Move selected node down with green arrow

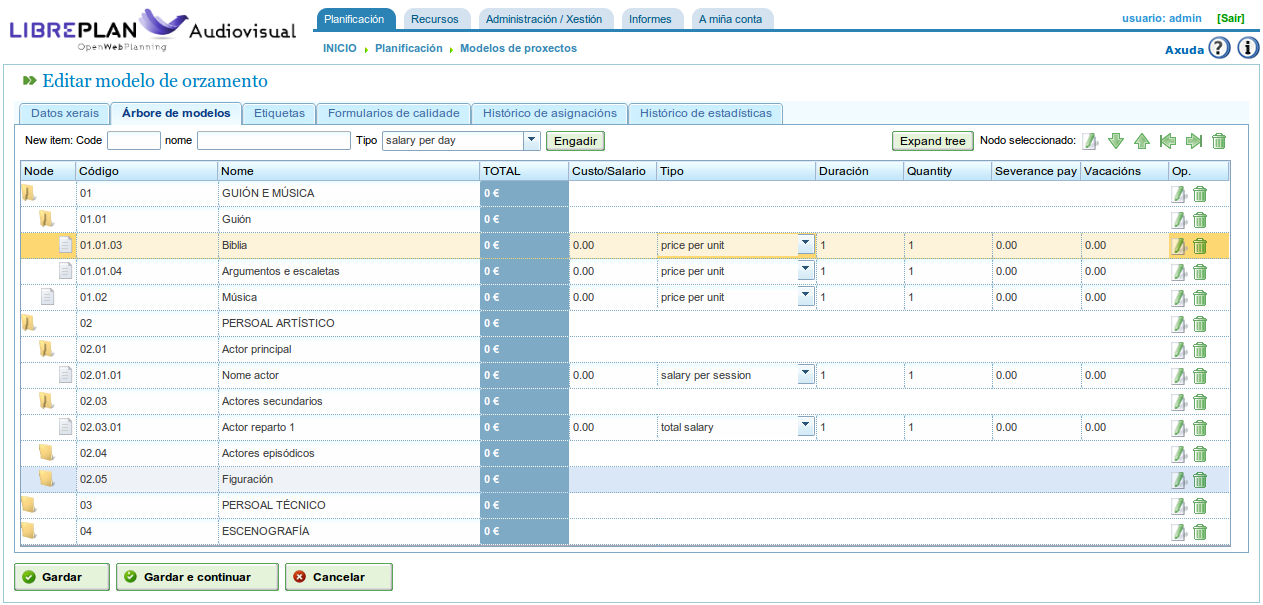pyautogui.click(x=1116, y=141)
